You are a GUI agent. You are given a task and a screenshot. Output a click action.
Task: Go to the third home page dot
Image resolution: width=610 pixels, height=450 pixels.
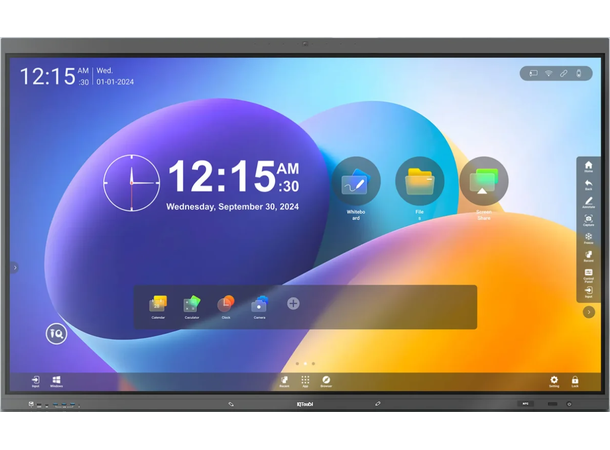pos(313,364)
